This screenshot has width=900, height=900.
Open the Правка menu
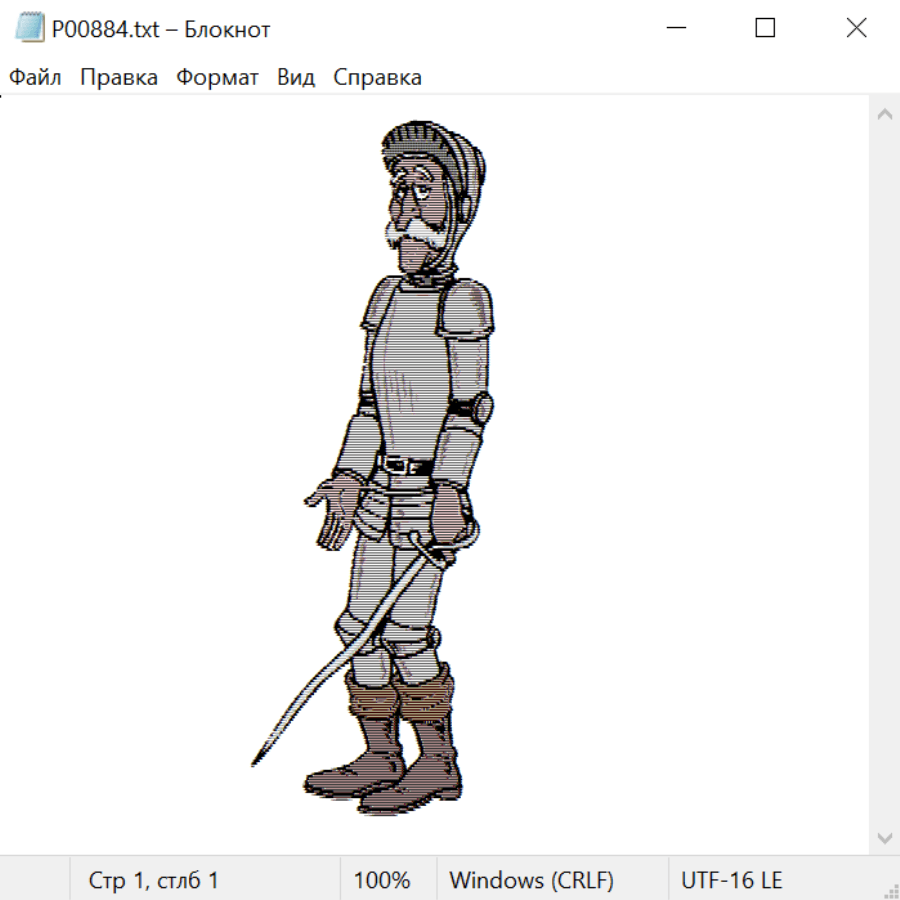tap(119, 78)
